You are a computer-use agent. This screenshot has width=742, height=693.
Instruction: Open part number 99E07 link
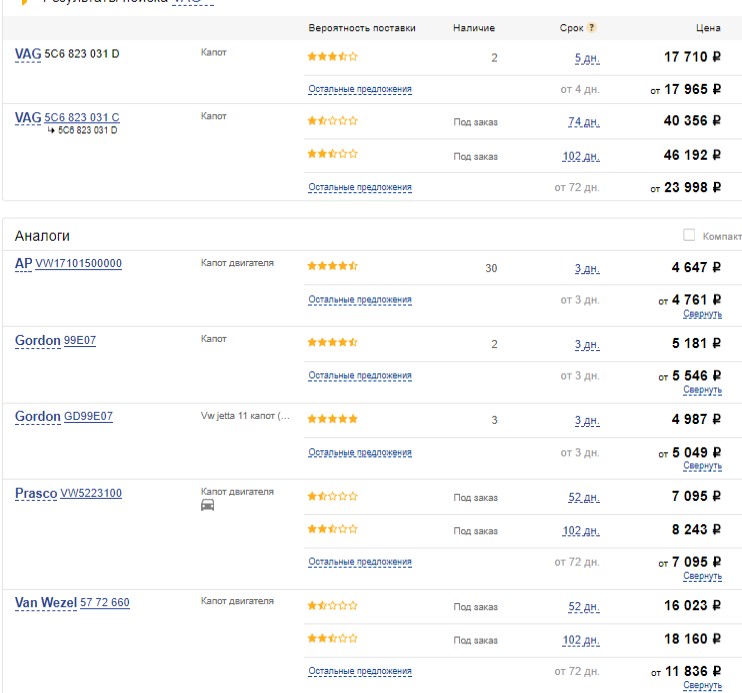(80, 341)
